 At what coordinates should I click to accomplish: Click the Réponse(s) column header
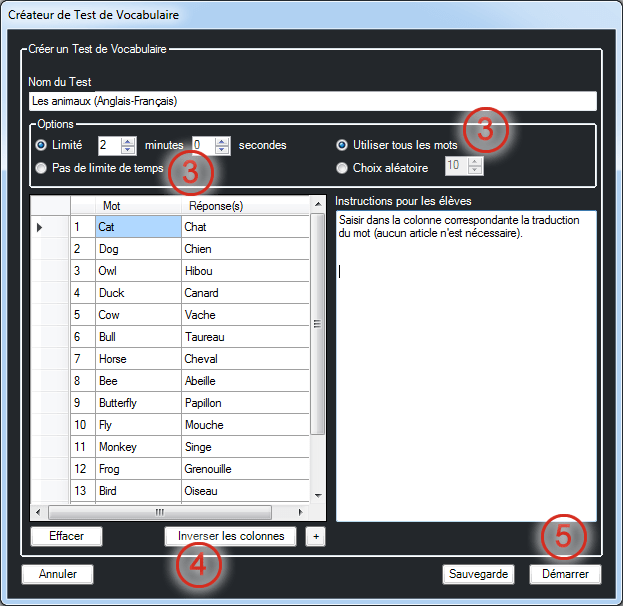click(245, 206)
